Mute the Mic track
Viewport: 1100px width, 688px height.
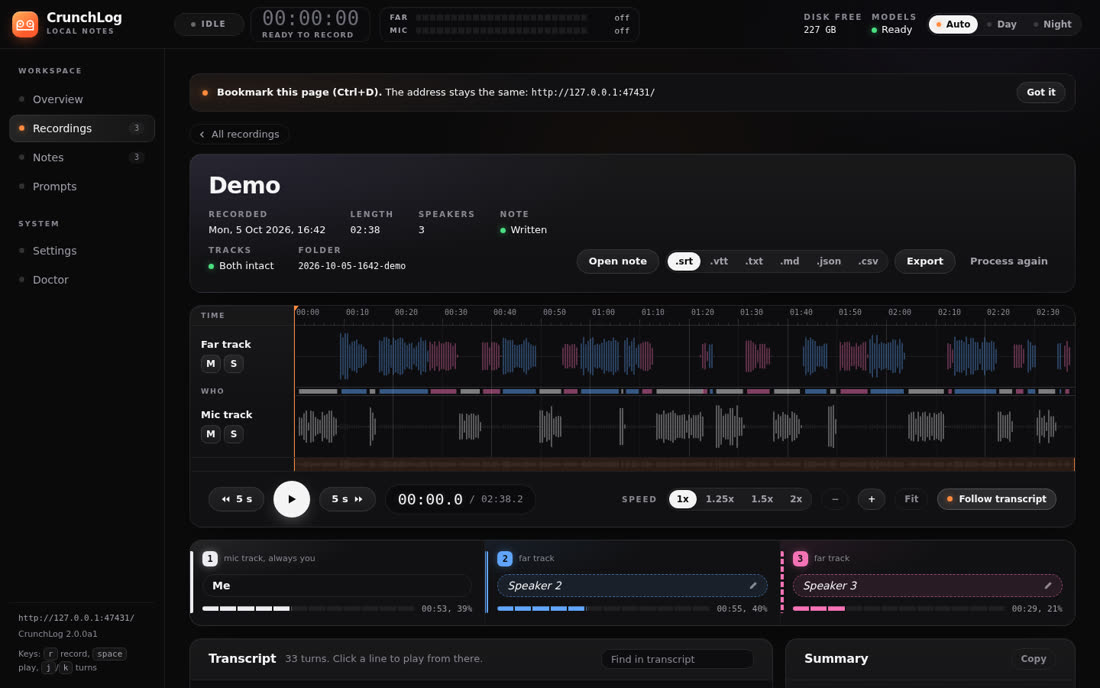pyautogui.click(x=210, y=434)
